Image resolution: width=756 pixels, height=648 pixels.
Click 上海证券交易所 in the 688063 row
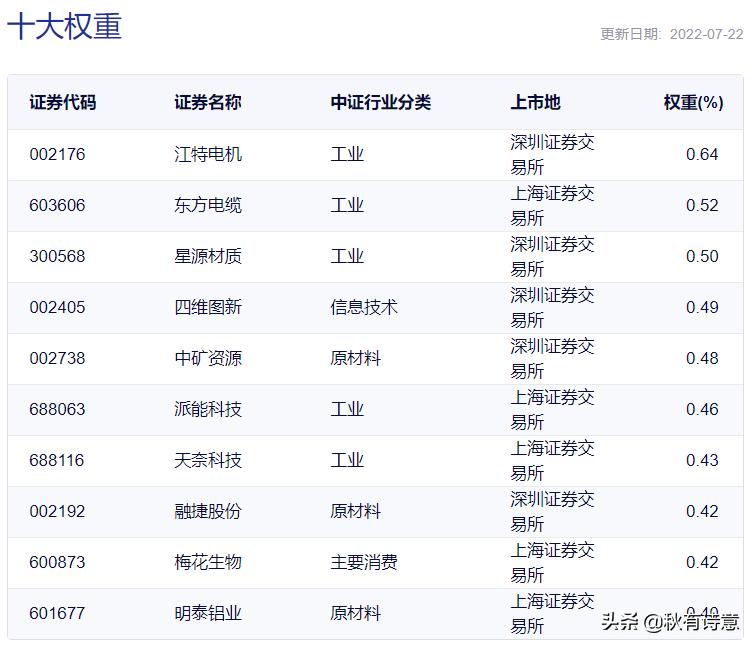(553, 410)
